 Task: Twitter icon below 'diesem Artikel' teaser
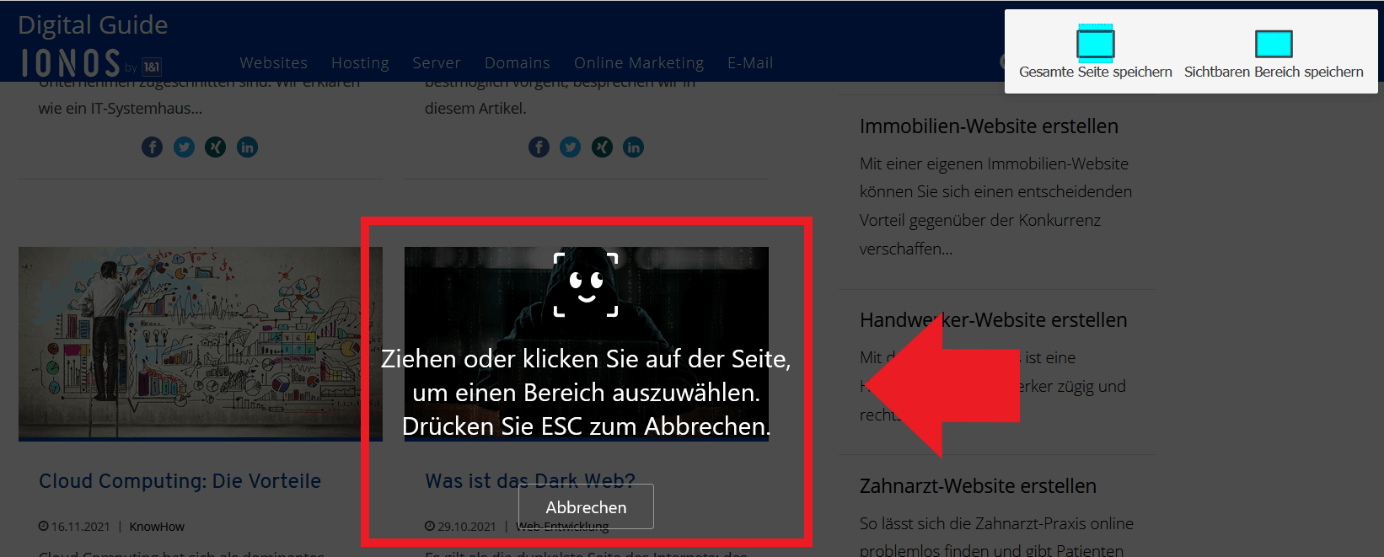coord(571,147)
